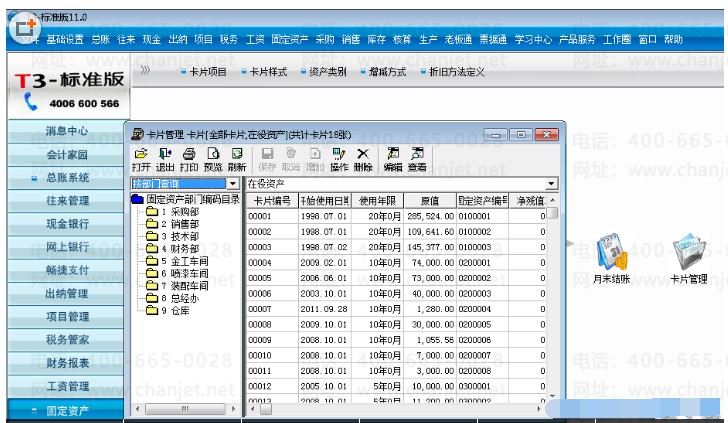Click the greyed 保存 (Save) icon
This screenshot has width=728, height=423.
tap(267, 159)
